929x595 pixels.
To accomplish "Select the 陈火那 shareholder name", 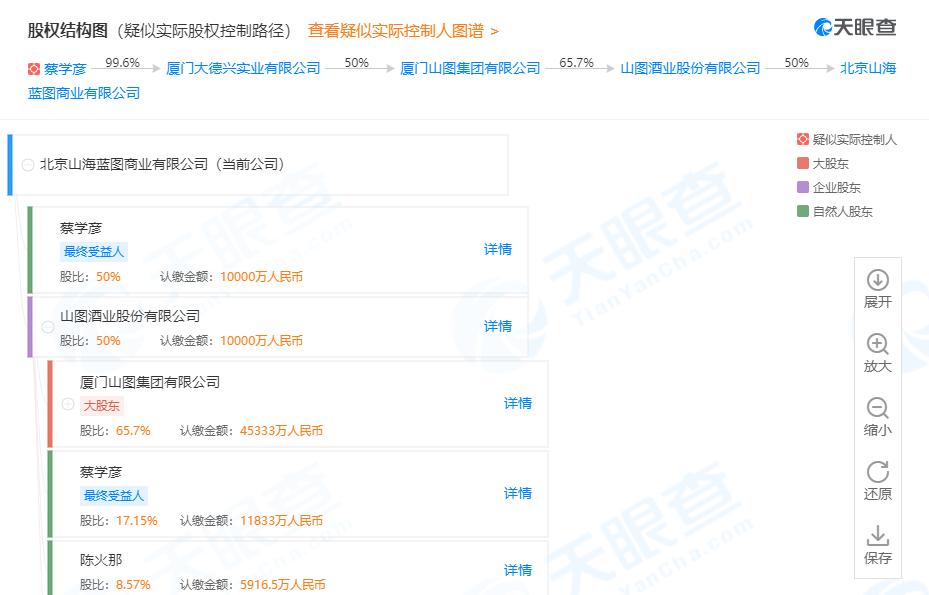I will pos(101,560).
